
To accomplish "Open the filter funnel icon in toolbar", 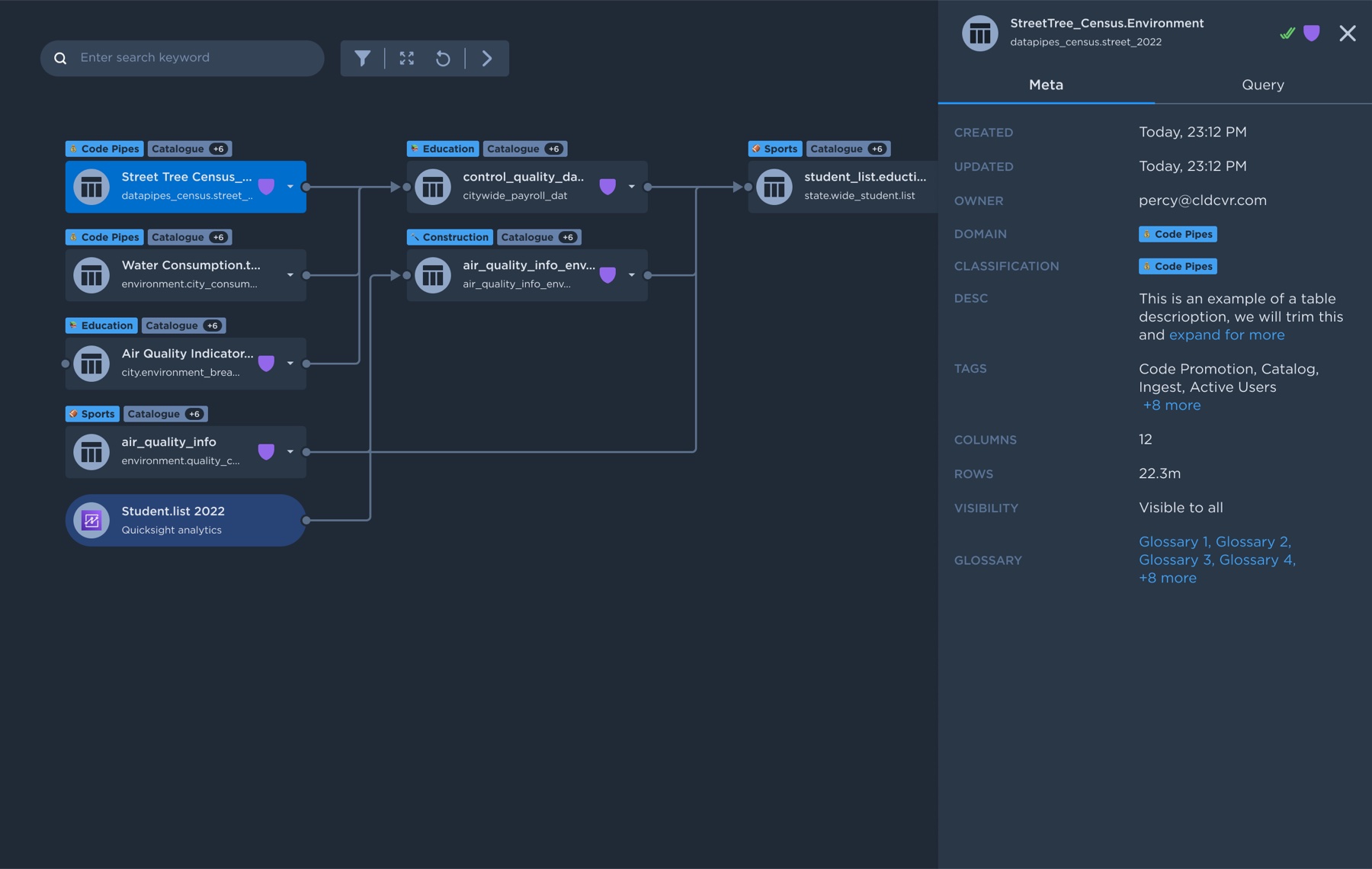I will pos(363,58).
